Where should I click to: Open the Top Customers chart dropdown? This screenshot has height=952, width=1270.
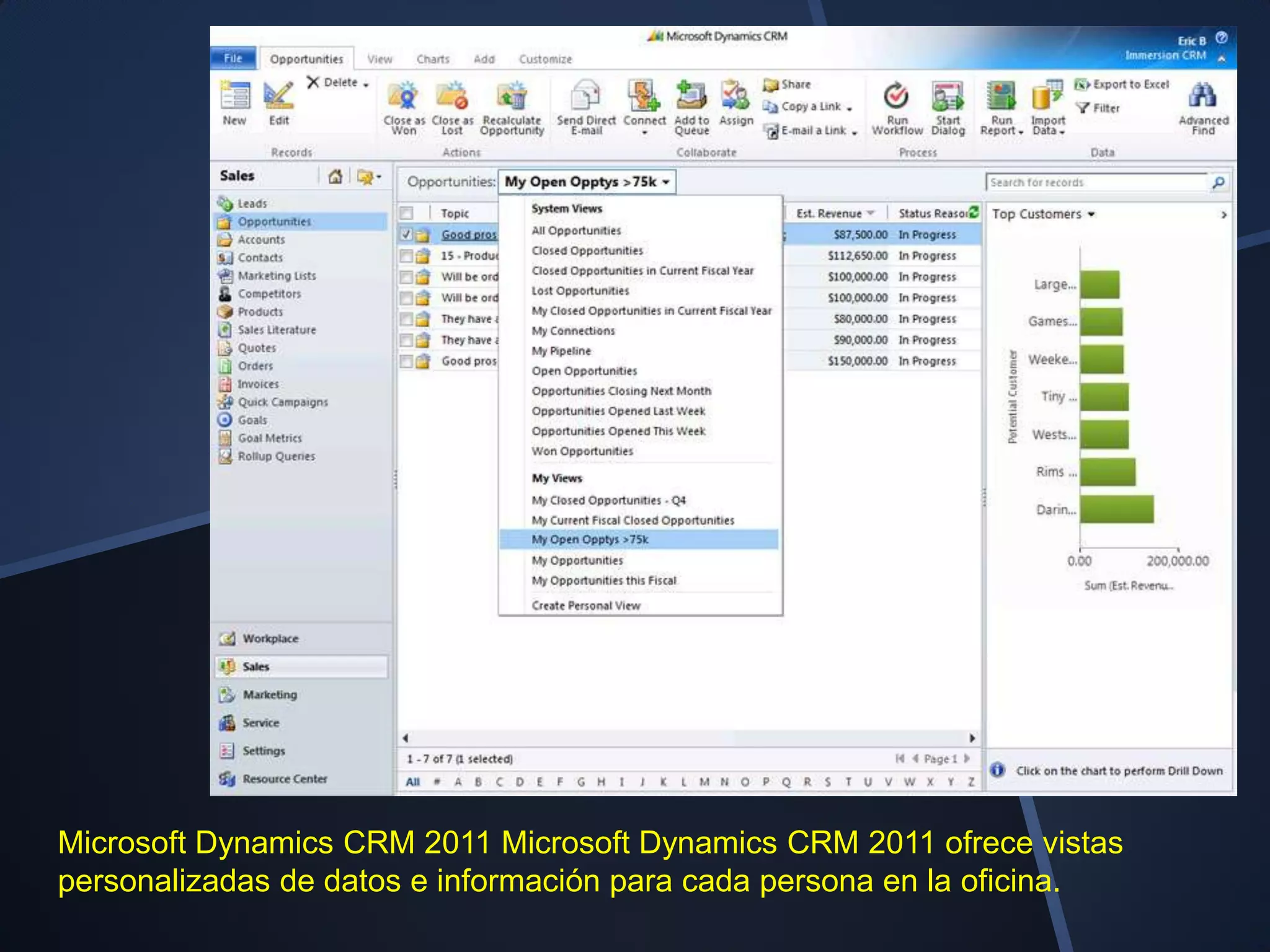click(1091, 214)
